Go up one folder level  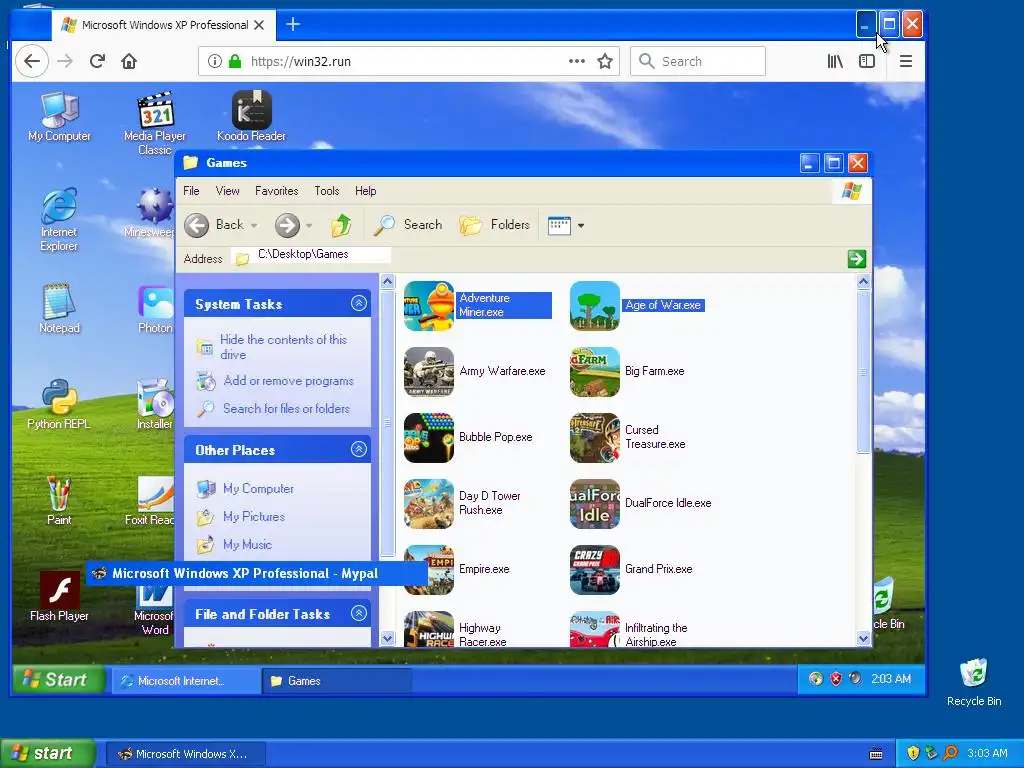(x=340, y=225)
